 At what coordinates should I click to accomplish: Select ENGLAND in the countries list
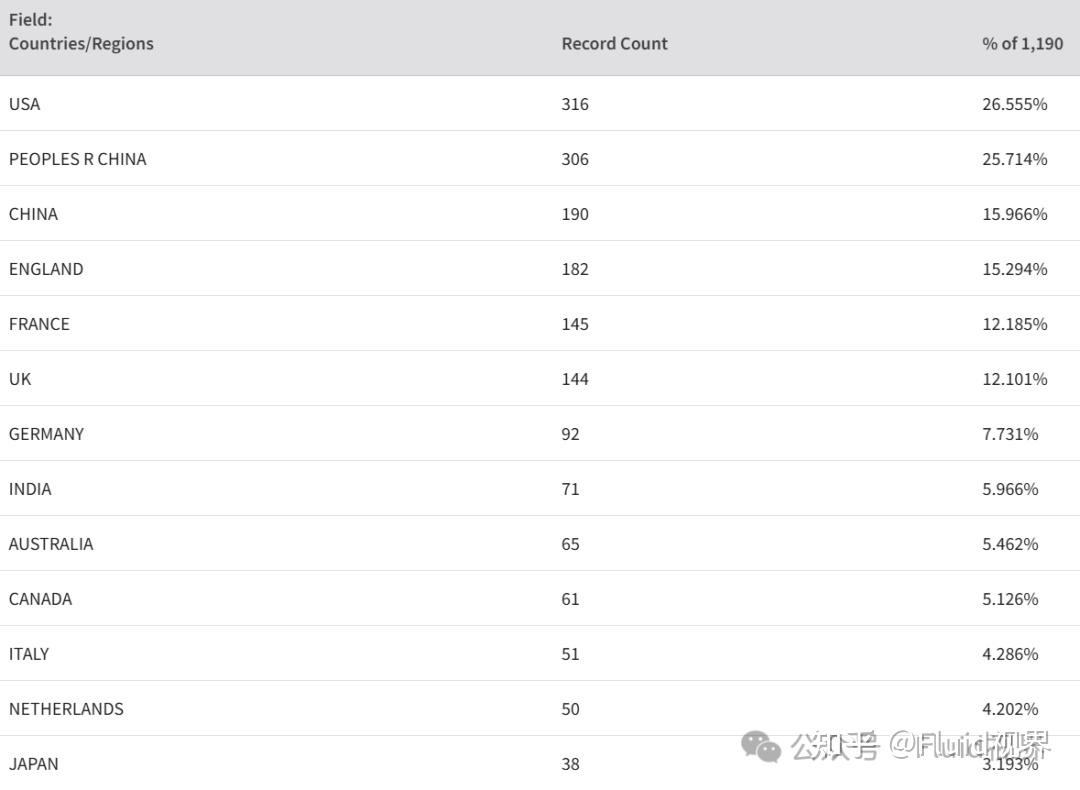coord(46,269)
